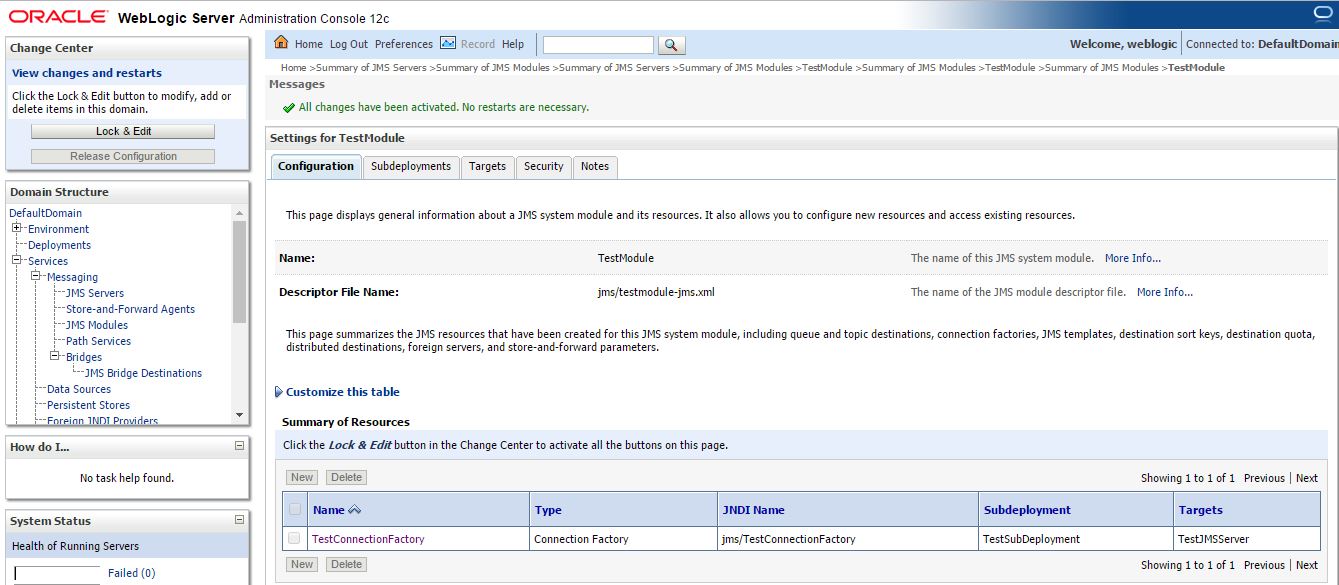Sort by the Type column header
Image resolution: width=1339 pixels, height=585 pixels.
pos(548,510)
